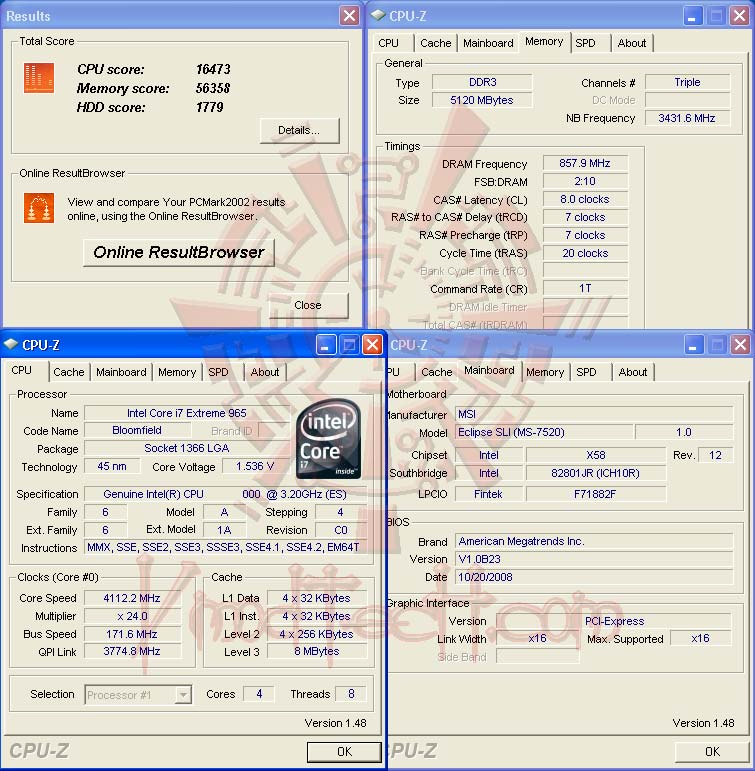Click the Threads count 8 field
This screenshot has height=771, width=755.
351,694
